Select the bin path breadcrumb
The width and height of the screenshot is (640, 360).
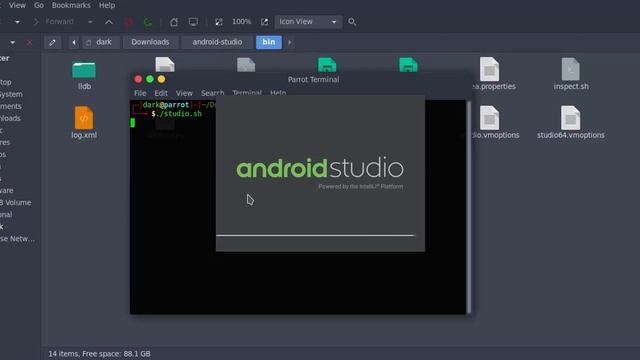coord(269,42)
